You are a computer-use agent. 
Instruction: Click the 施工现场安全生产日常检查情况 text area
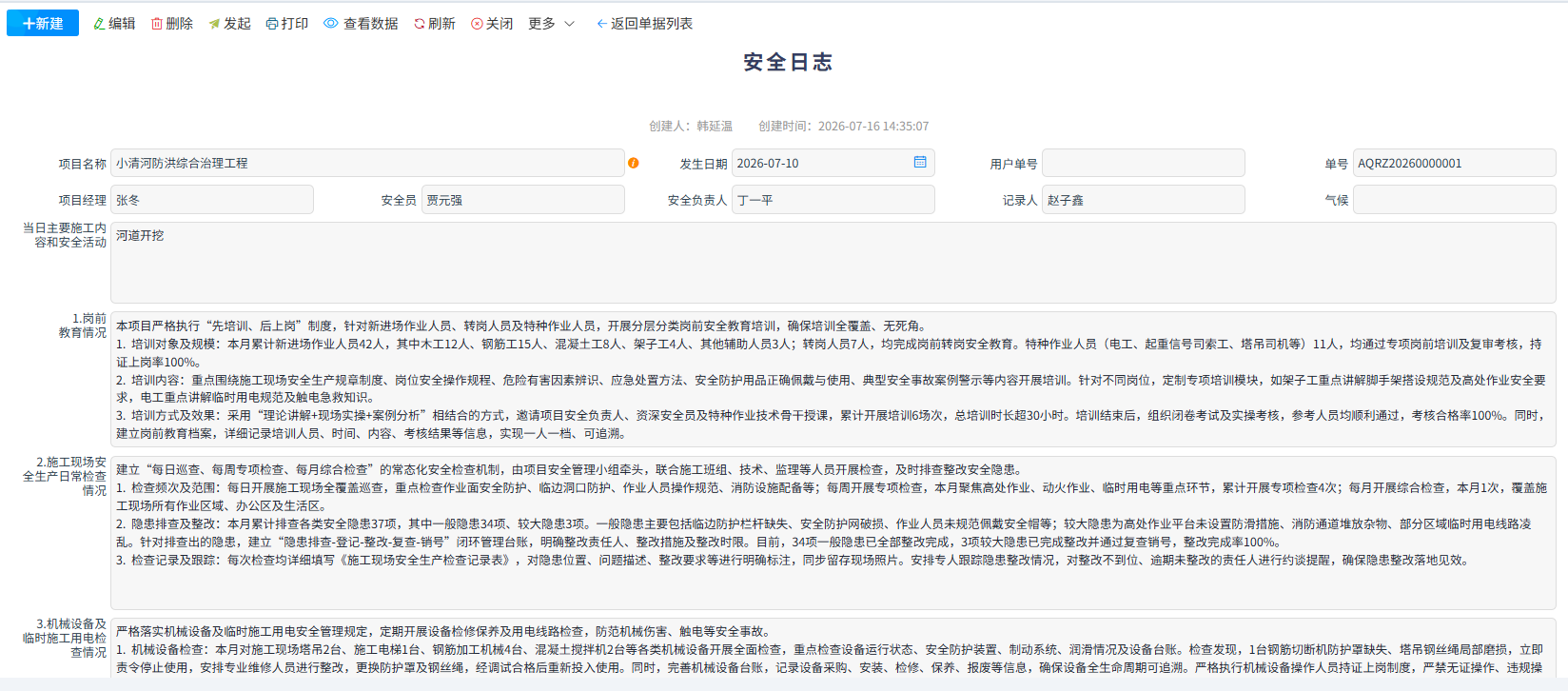833,533
